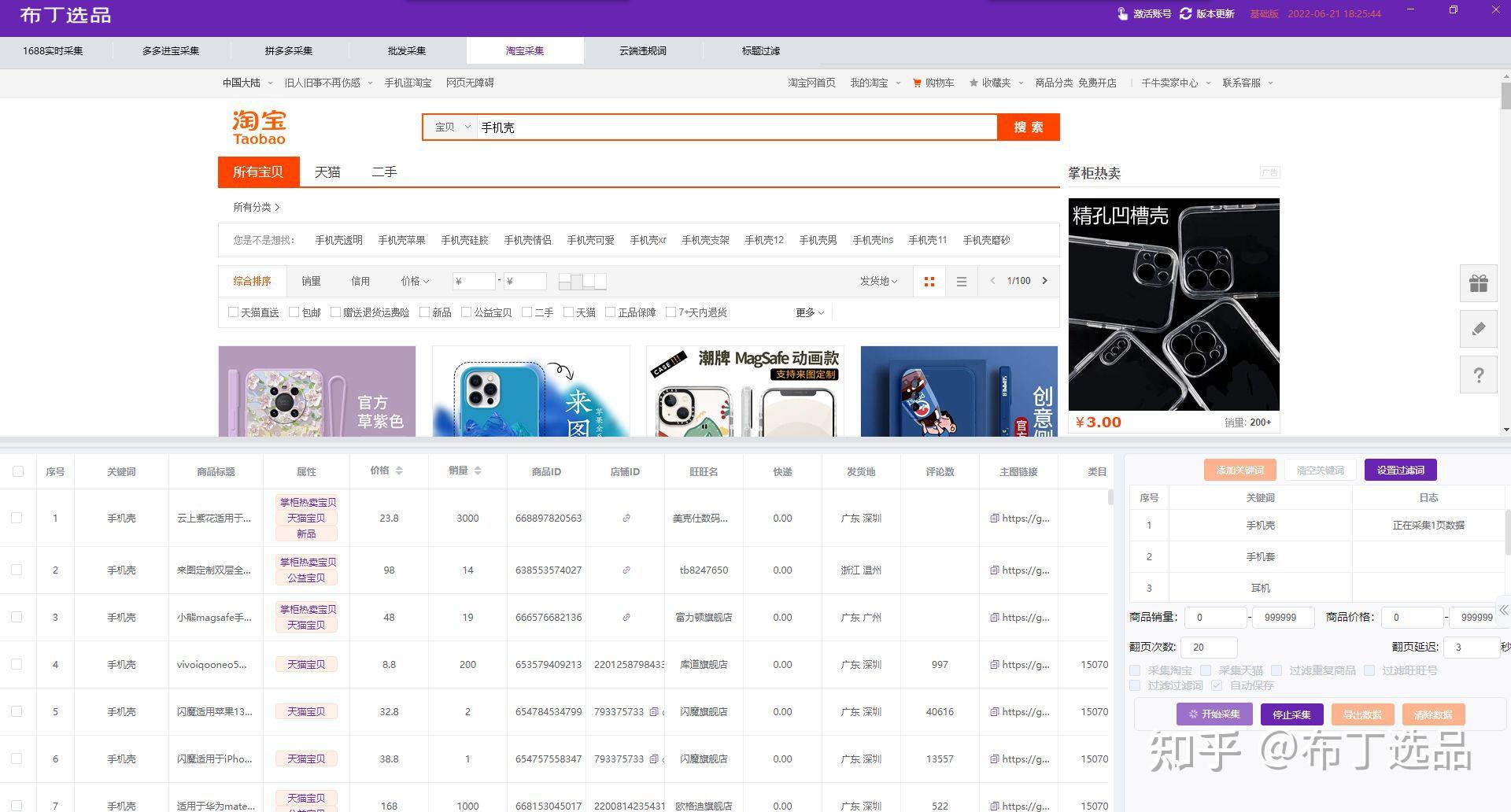Click the pencil edit sidebar icon

(1478, 329)
